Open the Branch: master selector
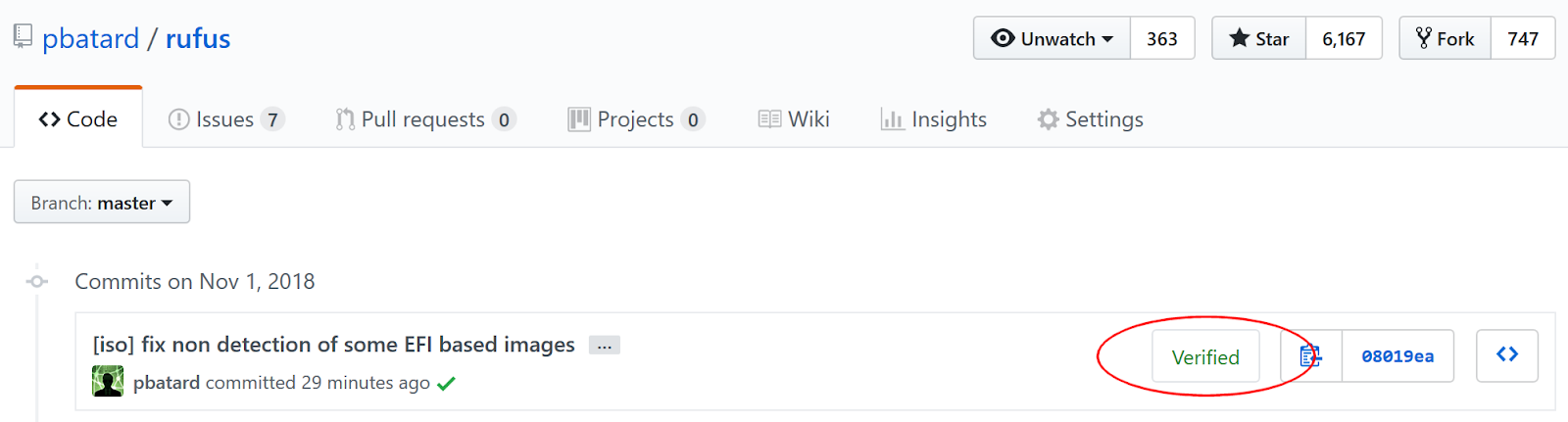1568x422 pixels. (x=102, y=203)
